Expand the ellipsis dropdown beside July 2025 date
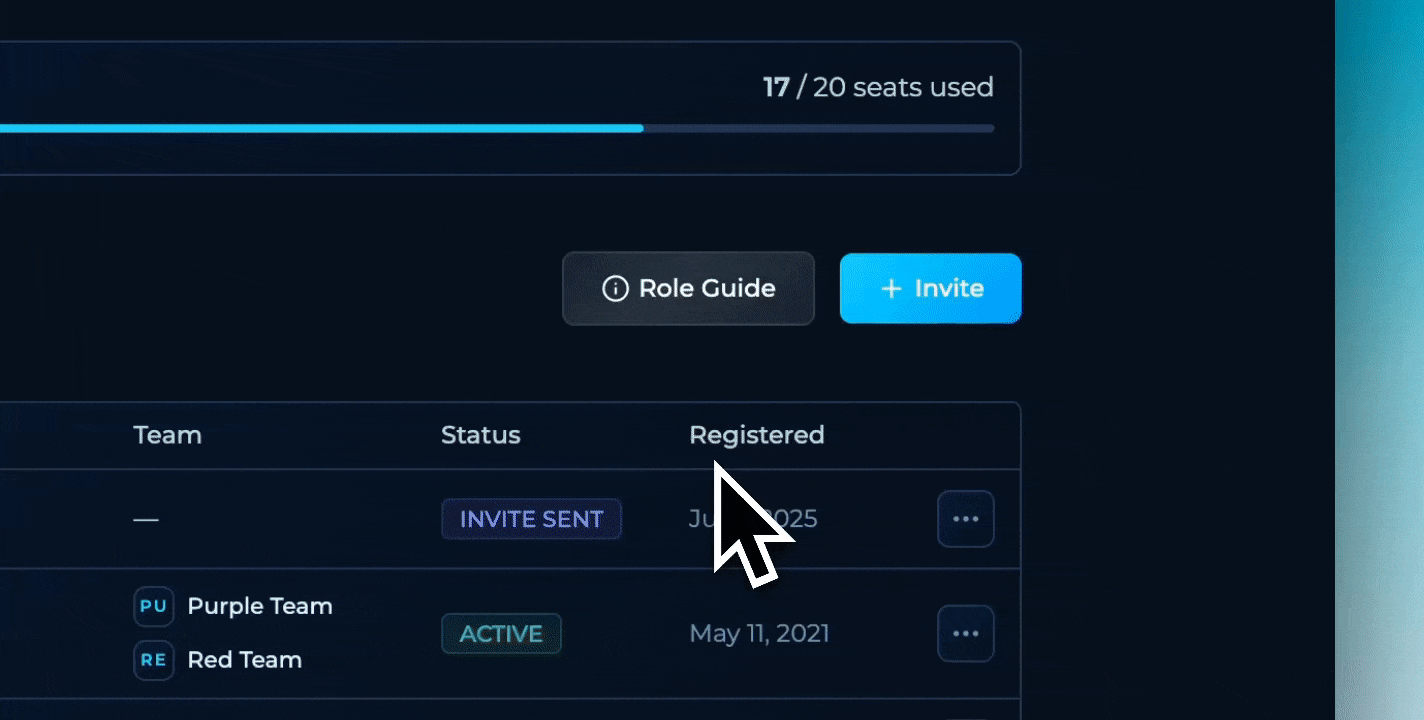 tap(965, 518)
